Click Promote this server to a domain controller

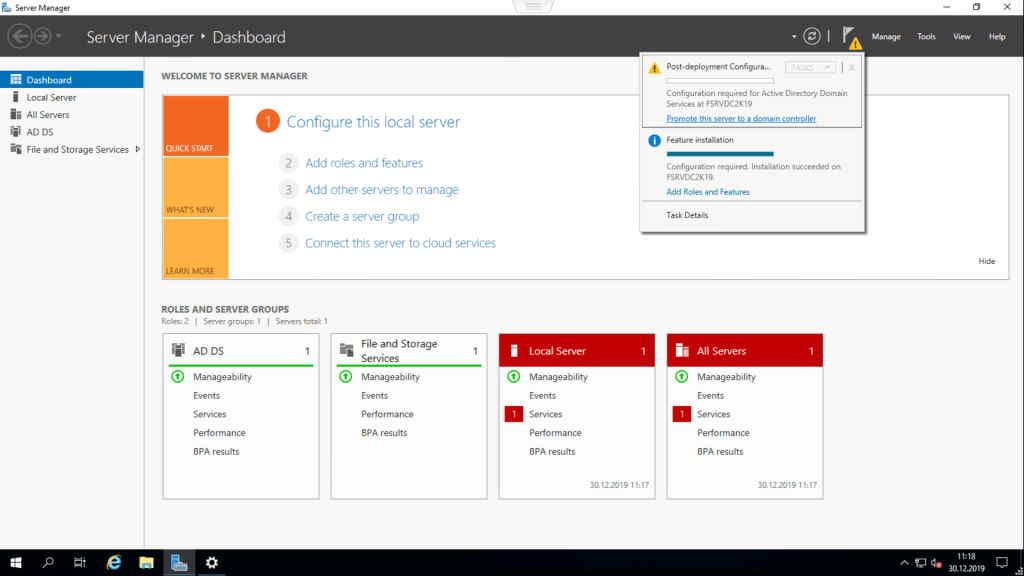click(x=741, y=119)
